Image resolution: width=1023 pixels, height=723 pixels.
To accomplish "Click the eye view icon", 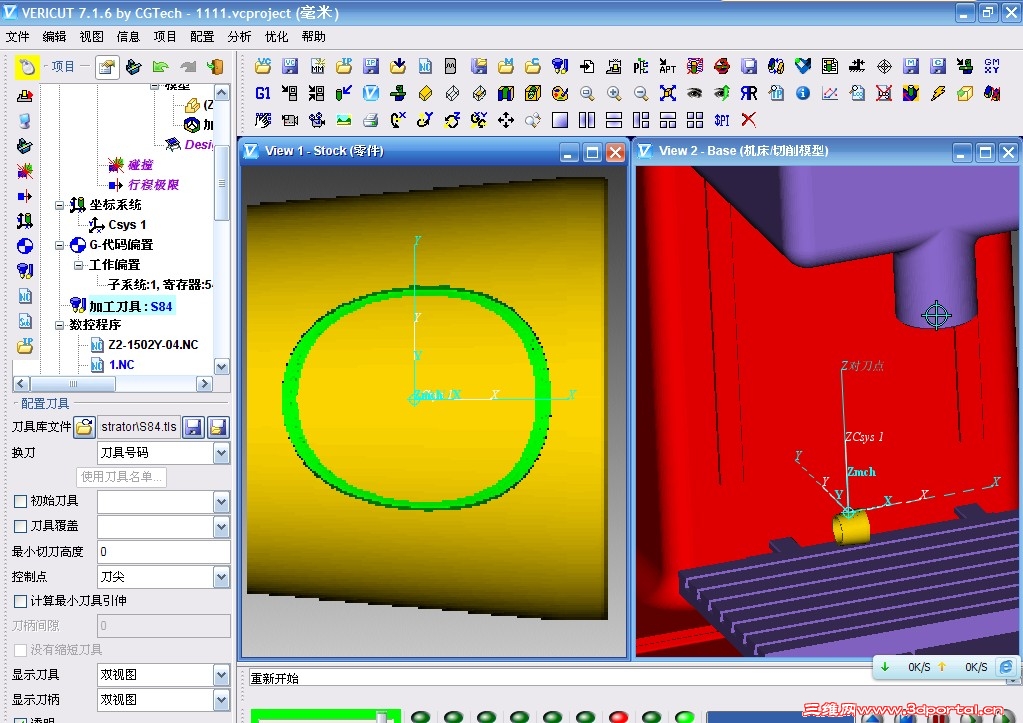I will click(x=695, y=93).
